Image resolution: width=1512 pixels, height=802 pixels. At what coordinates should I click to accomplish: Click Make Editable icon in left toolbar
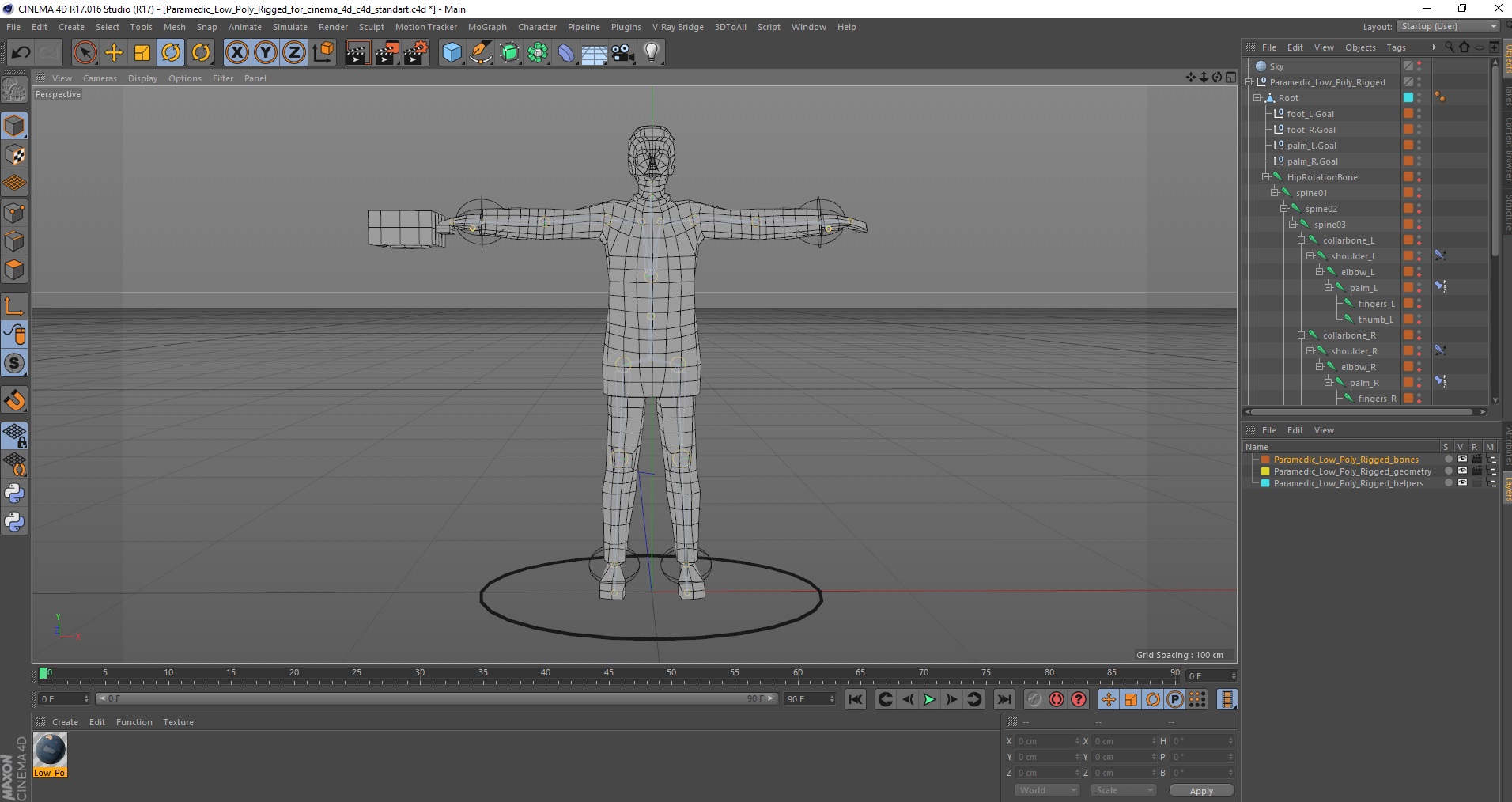(x=14, y=90)
